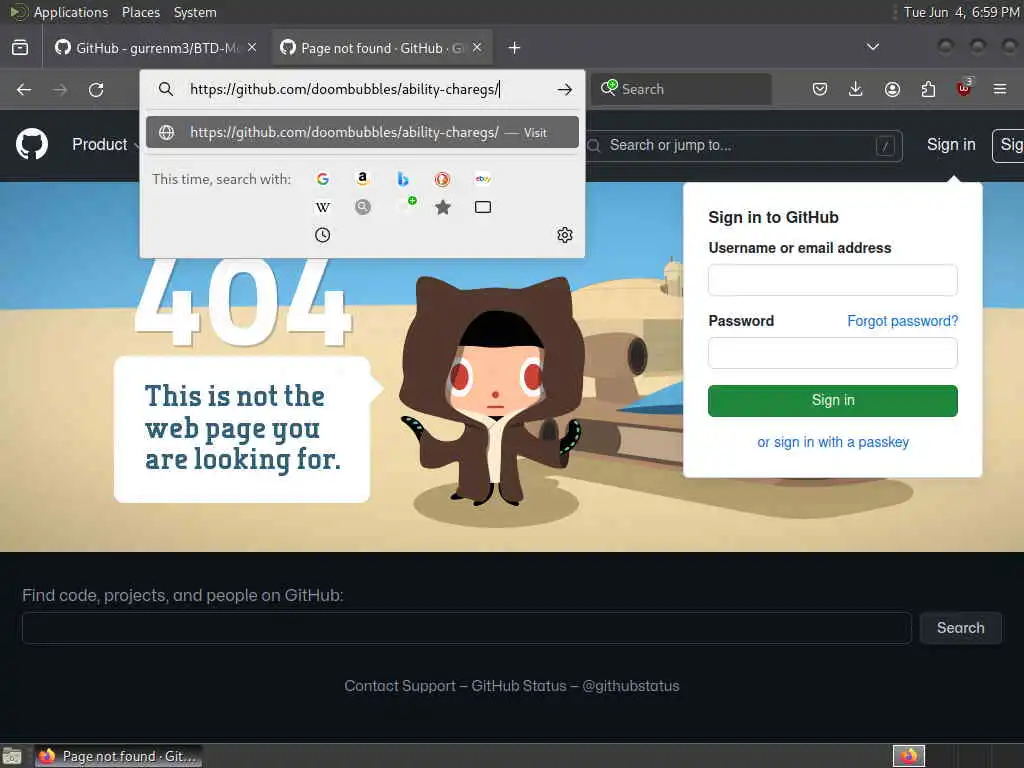Open the @githubstatus link
This screenshot has width=1024, height=768.
(x=631, y=686)
